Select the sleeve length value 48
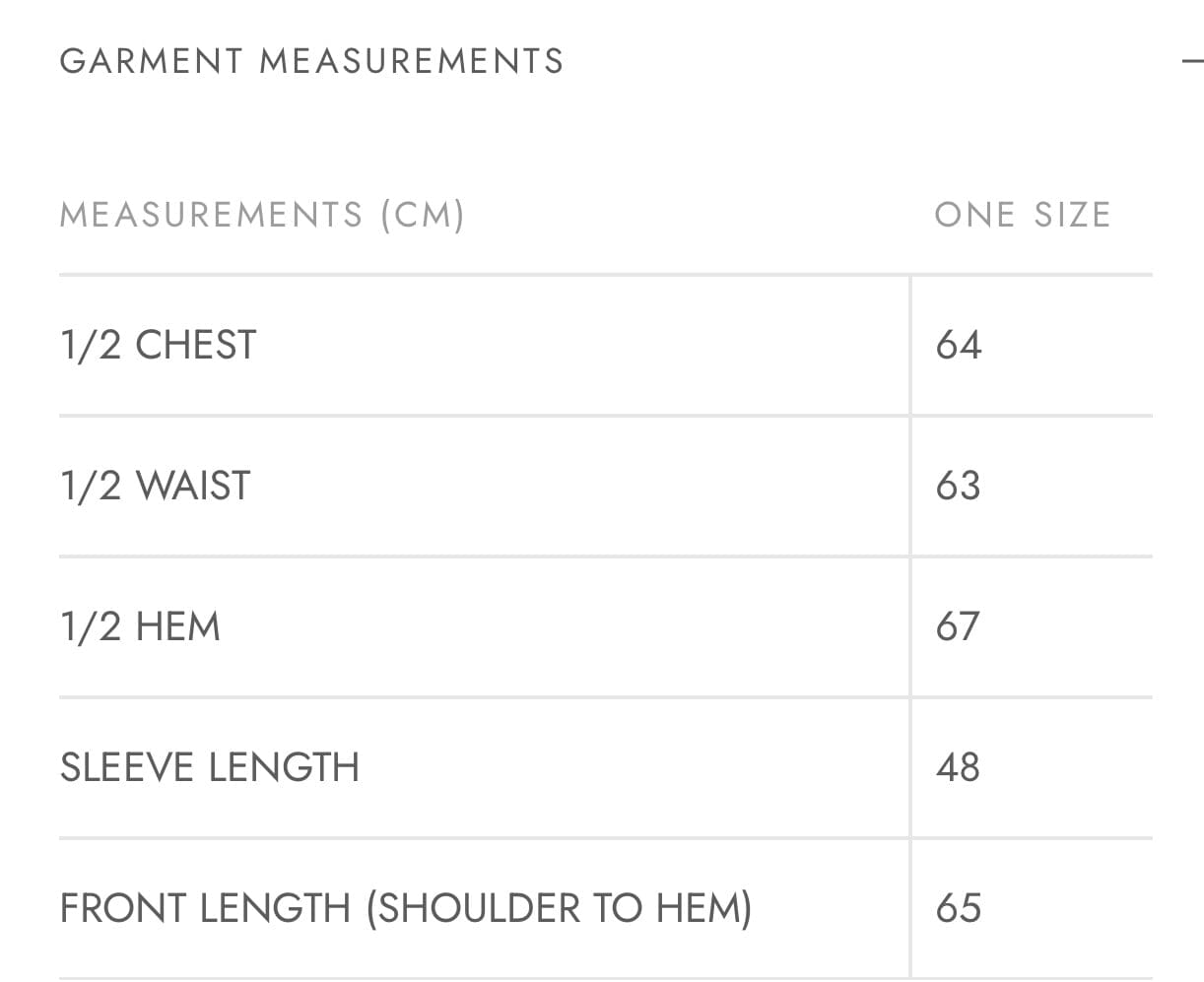Viewport: 1204px width, 982px height. point(959,767)
